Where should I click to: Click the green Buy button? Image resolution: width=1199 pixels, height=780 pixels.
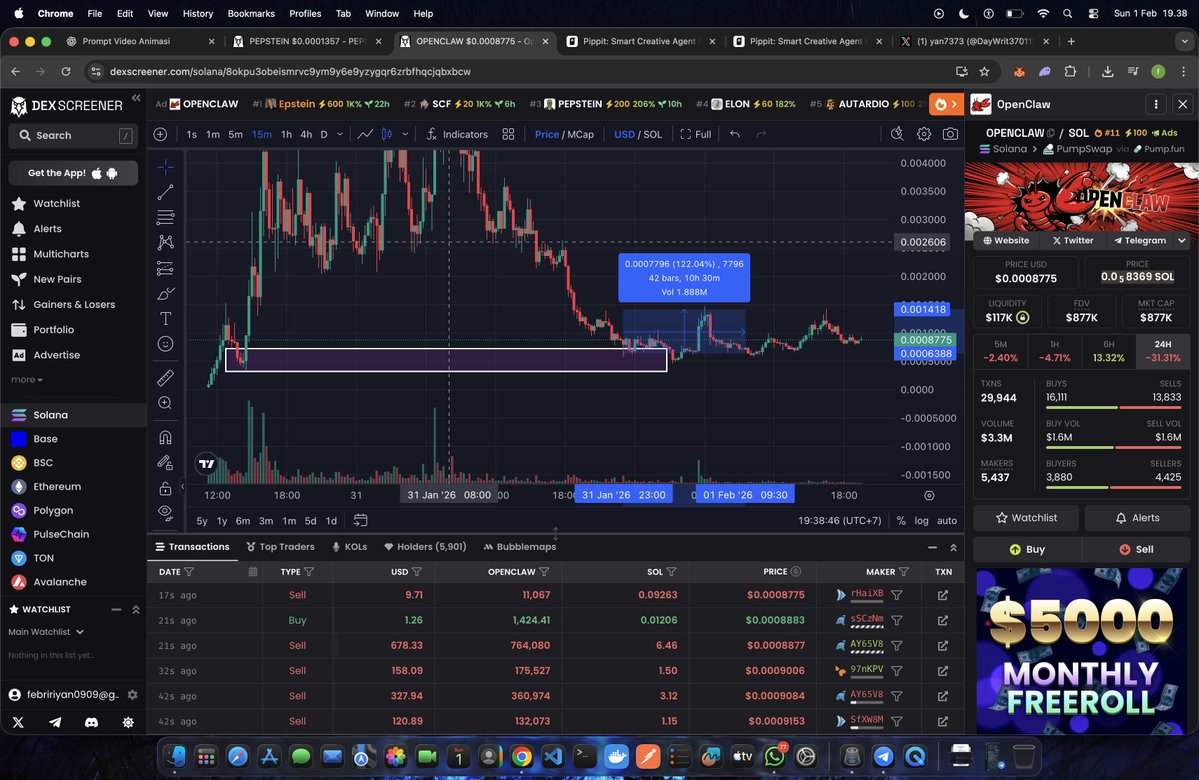pyautogui.click(x=1027, y=549)
